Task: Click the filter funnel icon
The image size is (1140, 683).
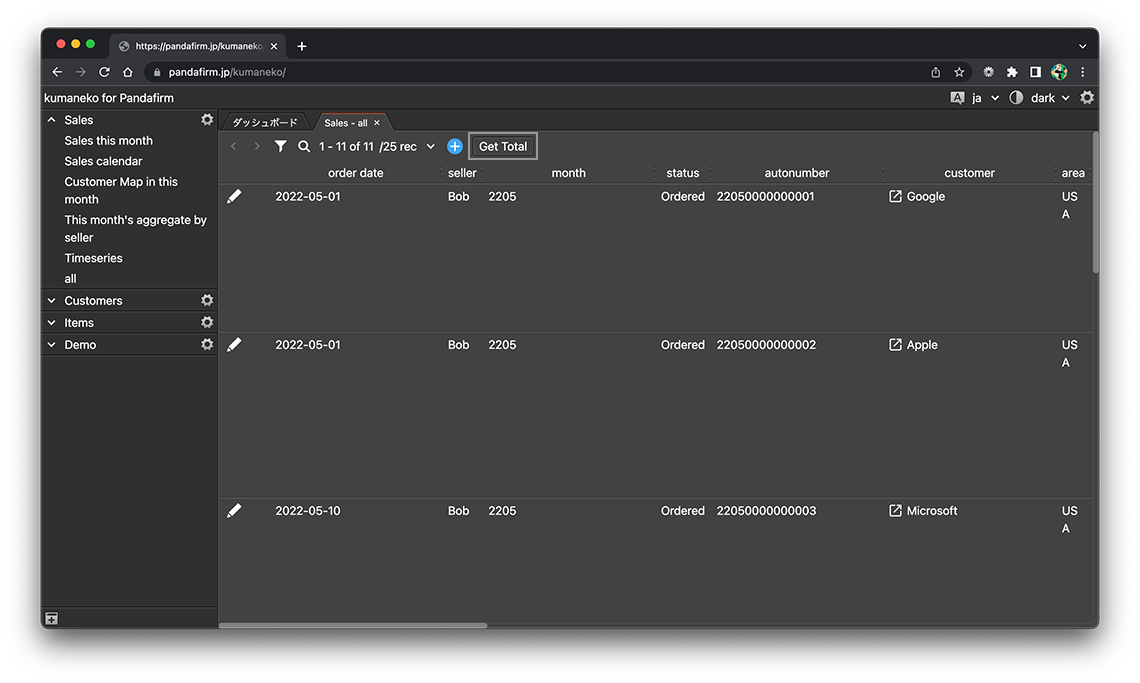Action: click(281, 147)
